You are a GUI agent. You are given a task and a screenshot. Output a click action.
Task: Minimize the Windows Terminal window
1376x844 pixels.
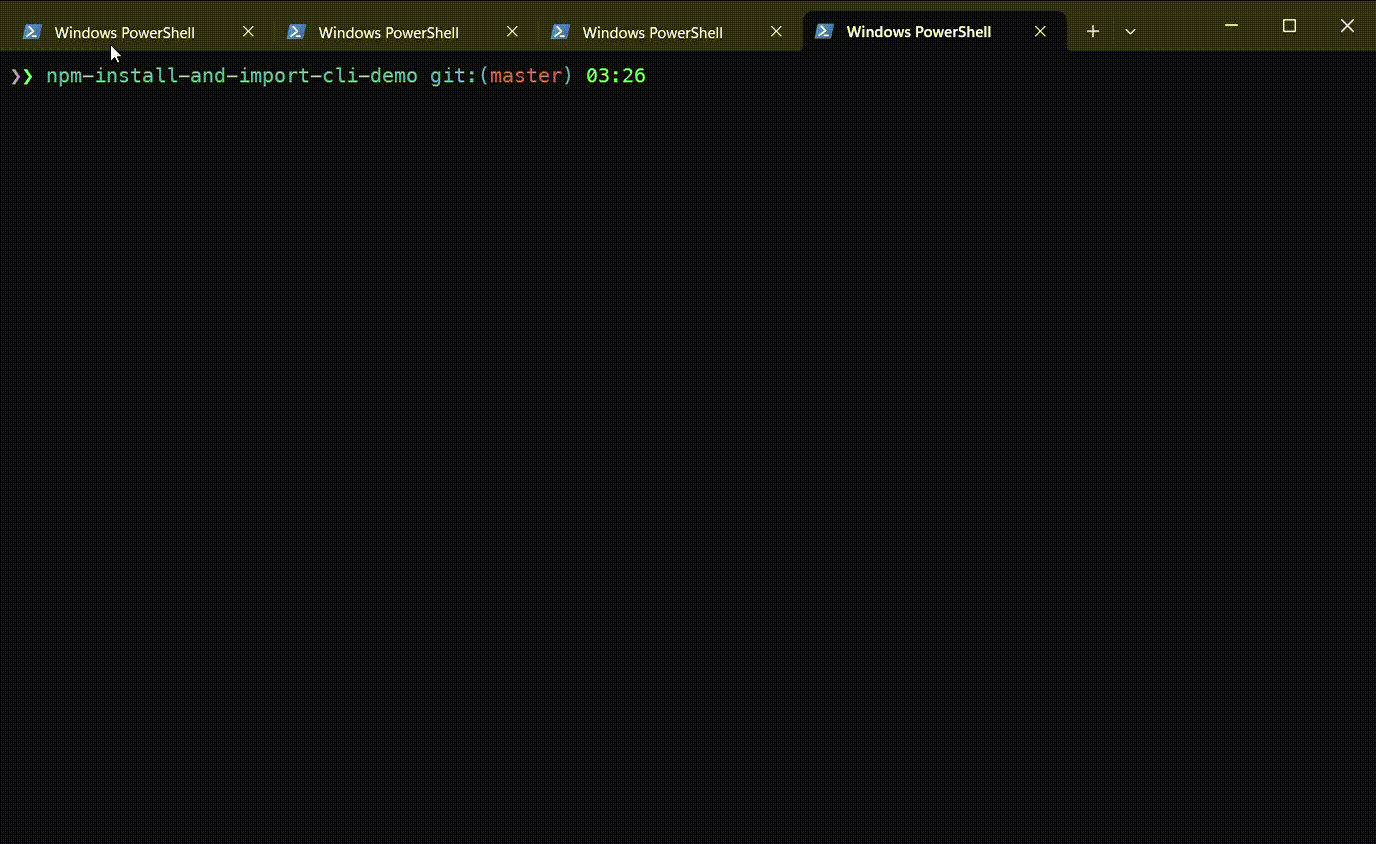click(1231, 26)
